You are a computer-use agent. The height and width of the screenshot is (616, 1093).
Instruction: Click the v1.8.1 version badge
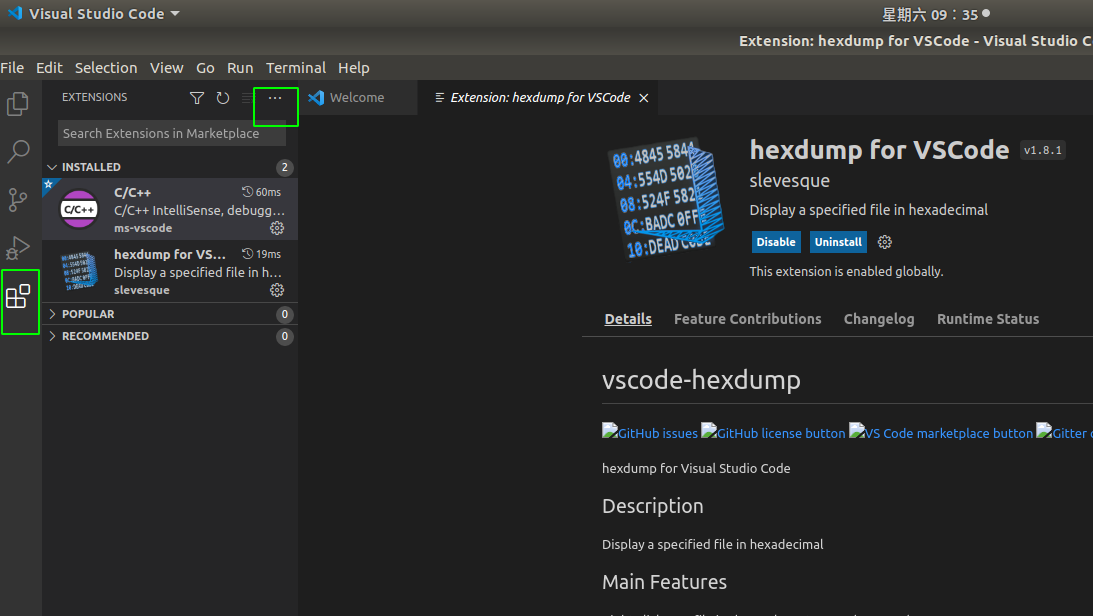tap(1043, 151)
